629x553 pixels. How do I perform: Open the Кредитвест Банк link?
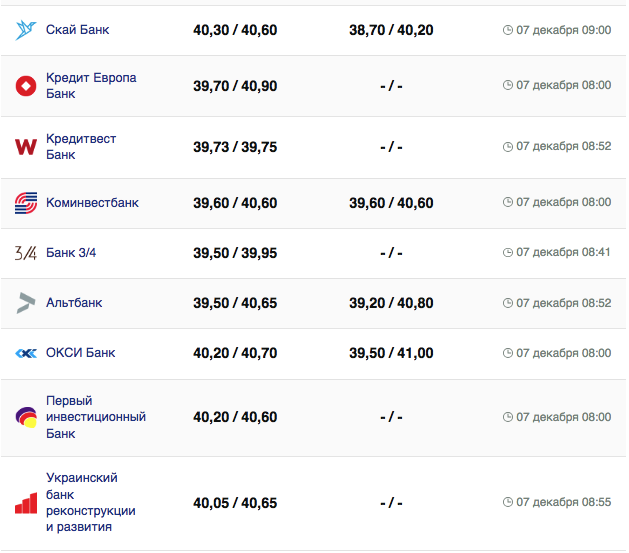pos(81,147)
